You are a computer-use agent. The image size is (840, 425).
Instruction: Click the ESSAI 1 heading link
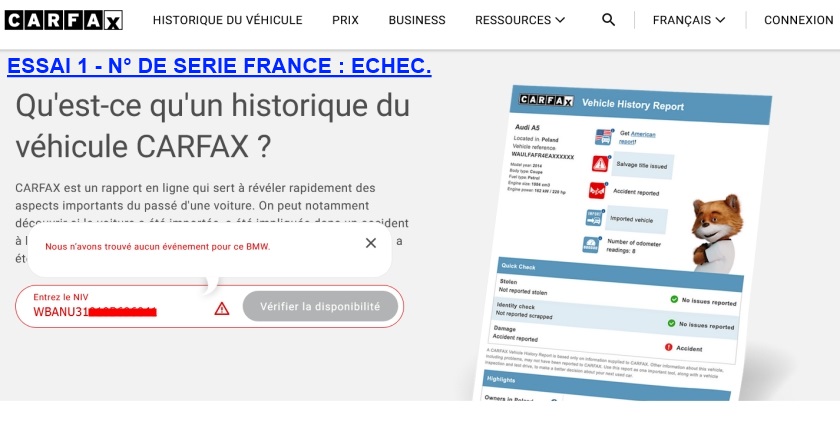click(219, 66)
